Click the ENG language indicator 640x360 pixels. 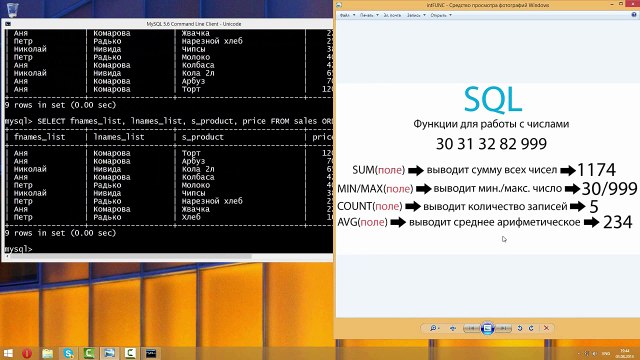tap(606, 353)
